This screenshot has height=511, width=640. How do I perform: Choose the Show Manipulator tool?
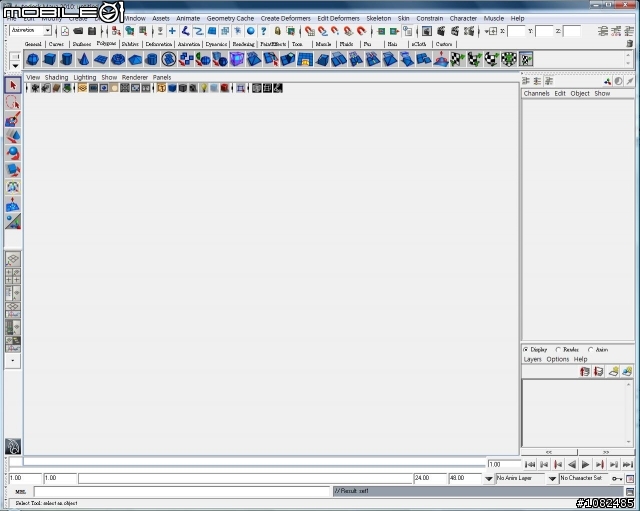13,221
